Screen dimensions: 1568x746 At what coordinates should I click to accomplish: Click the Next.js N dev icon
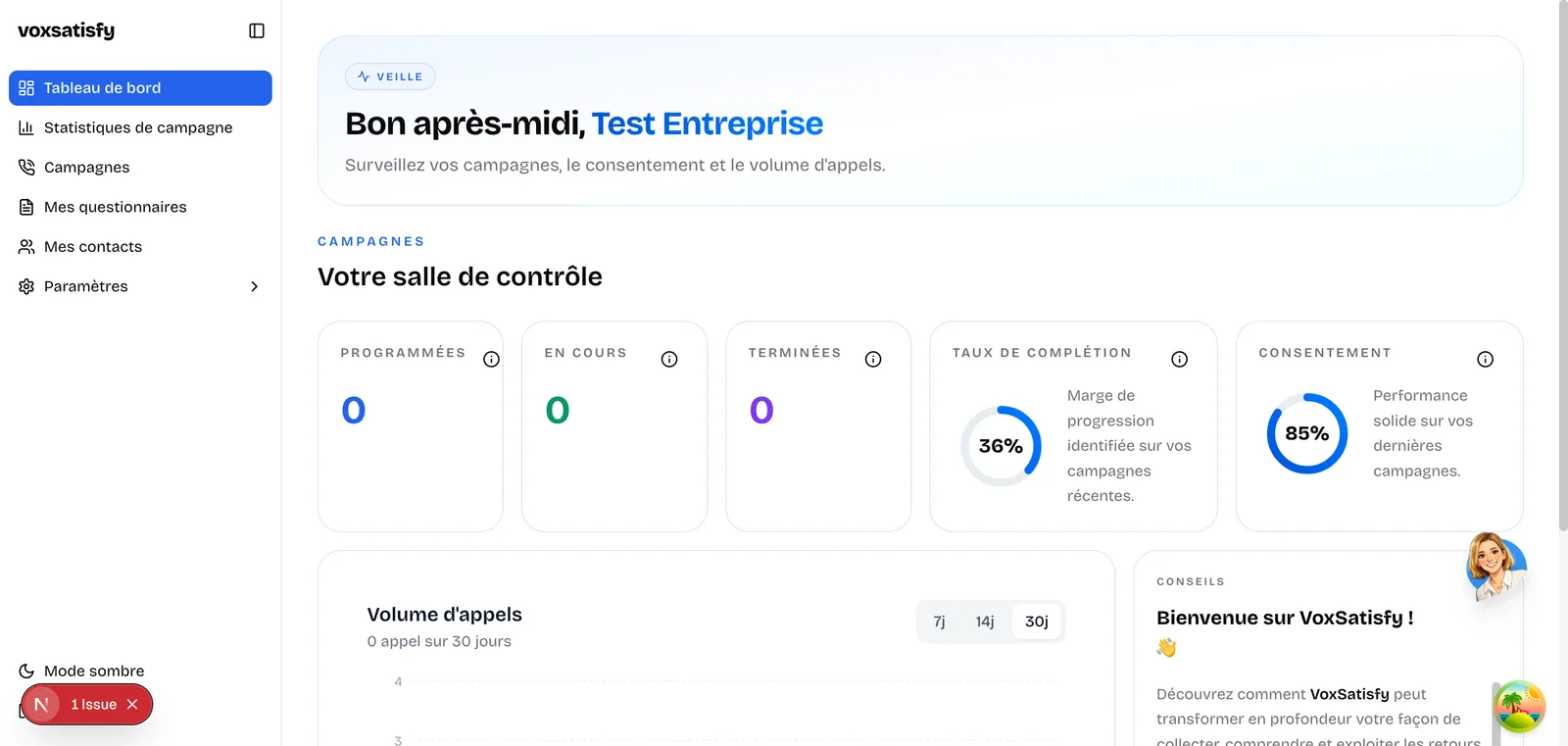[x=41, y=705]
